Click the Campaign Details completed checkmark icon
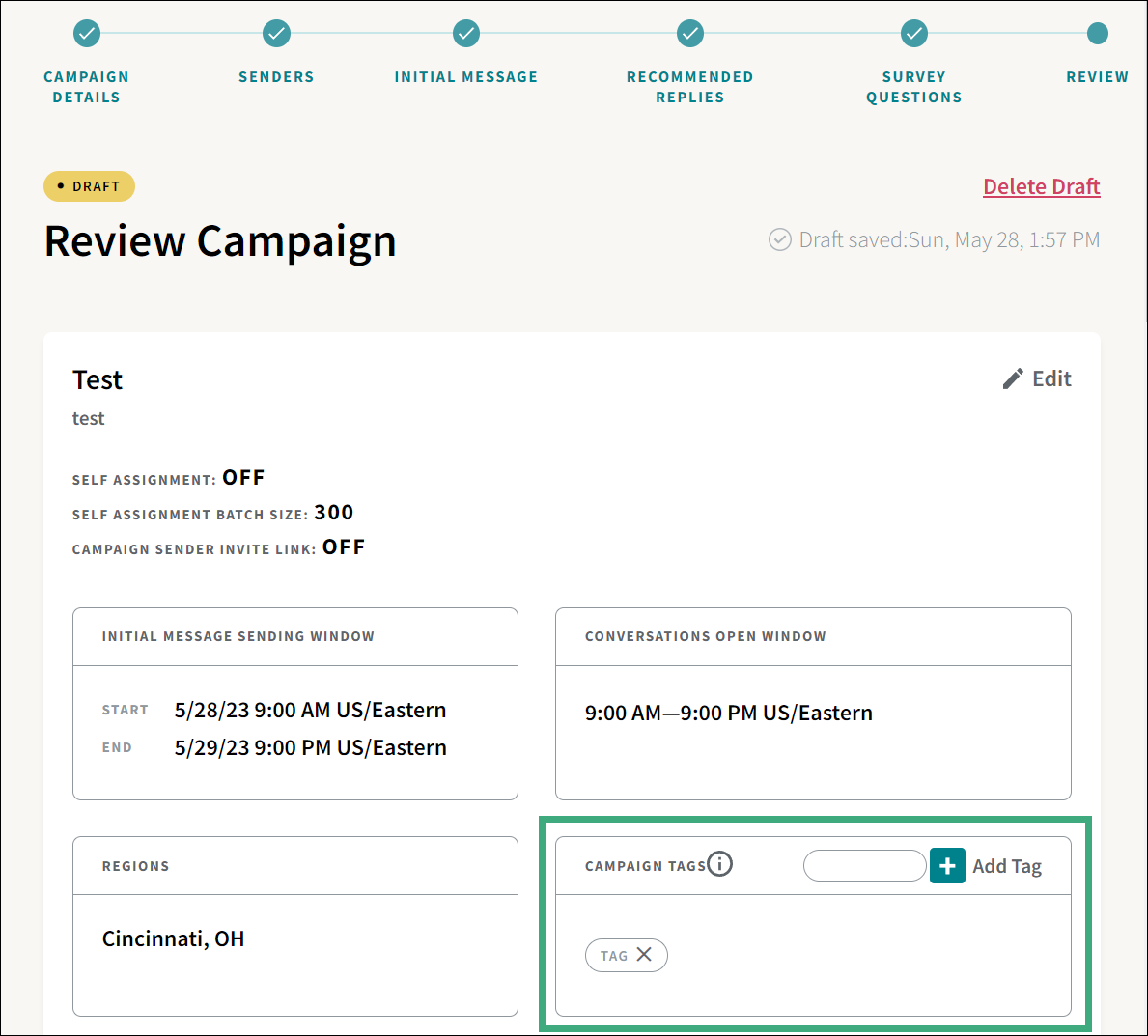1148x1036 pixels. 86,33
